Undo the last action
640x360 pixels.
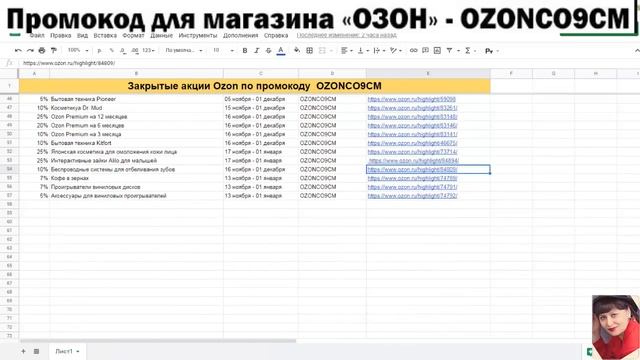(18, 51)
